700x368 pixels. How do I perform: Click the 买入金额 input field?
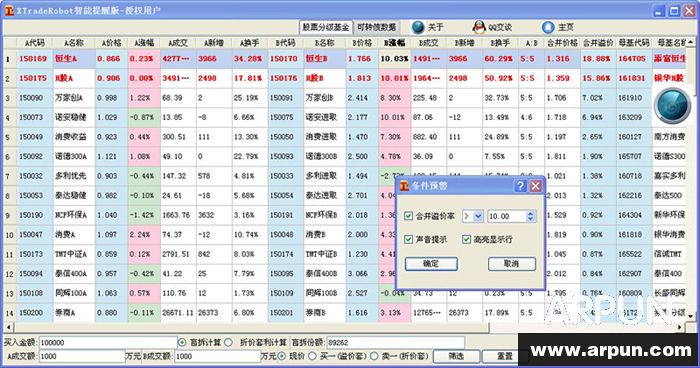point(108,343)
